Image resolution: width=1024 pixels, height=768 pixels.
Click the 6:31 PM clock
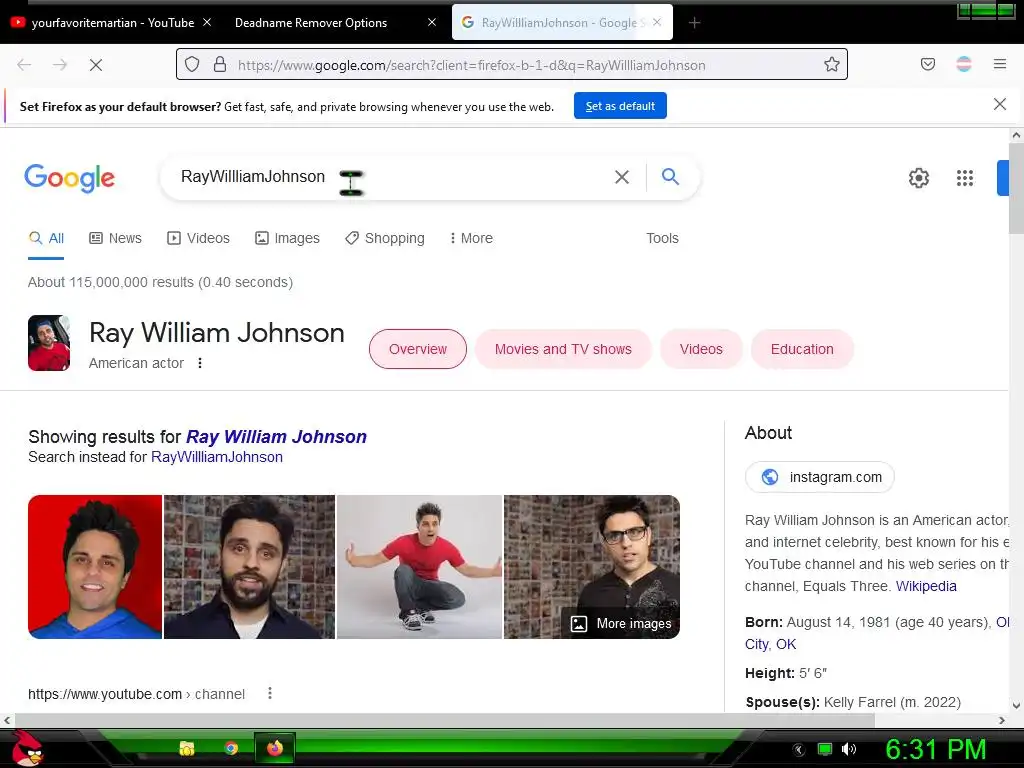tap(936, 749)
